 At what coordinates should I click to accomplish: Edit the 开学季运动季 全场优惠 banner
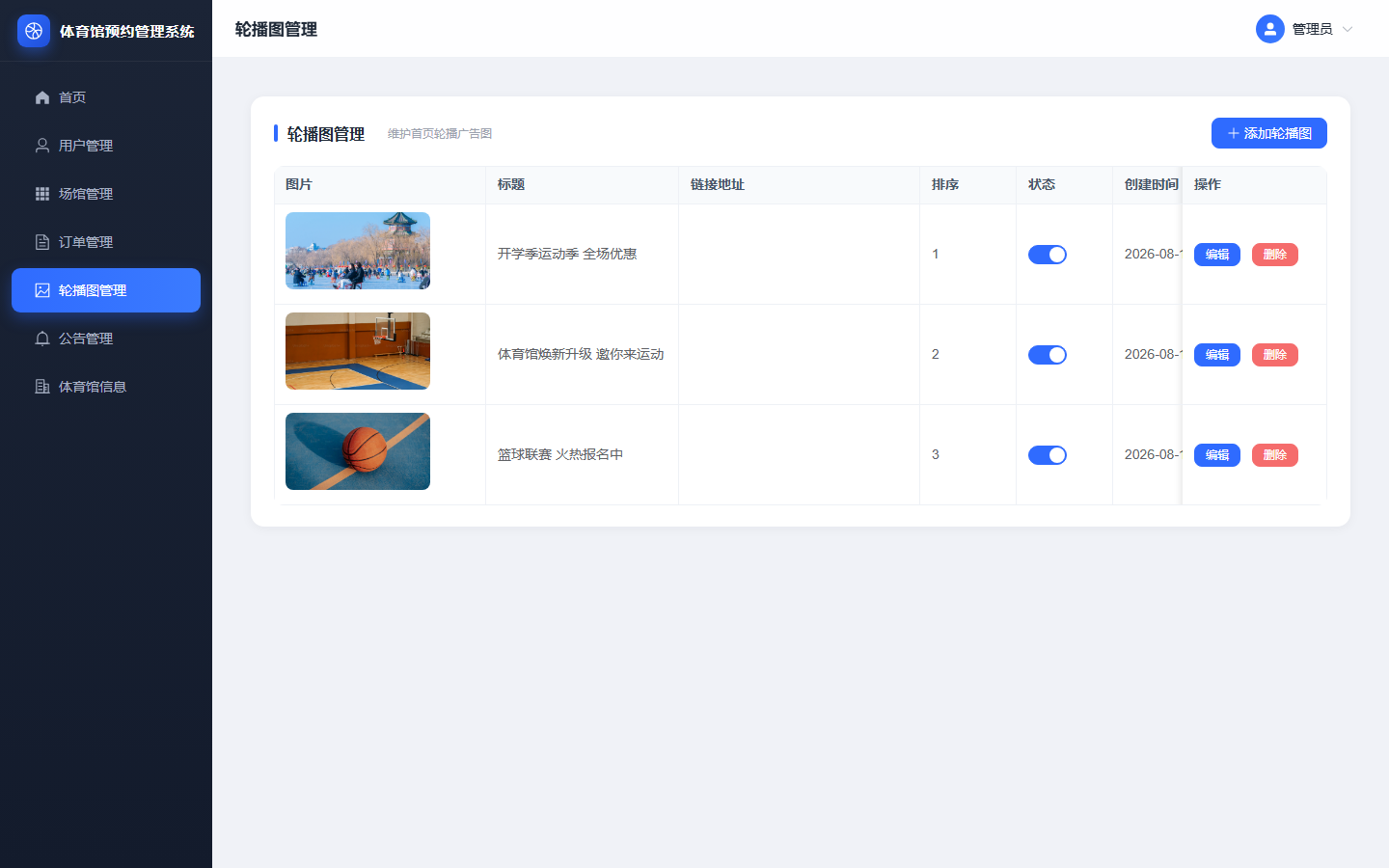point(1217,255)
